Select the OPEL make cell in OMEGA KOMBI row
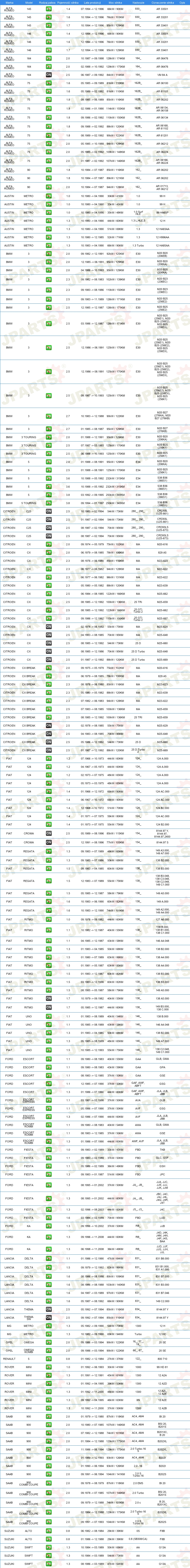The height and width of the screenshot is (1568, 190). tap(9, 1350)
